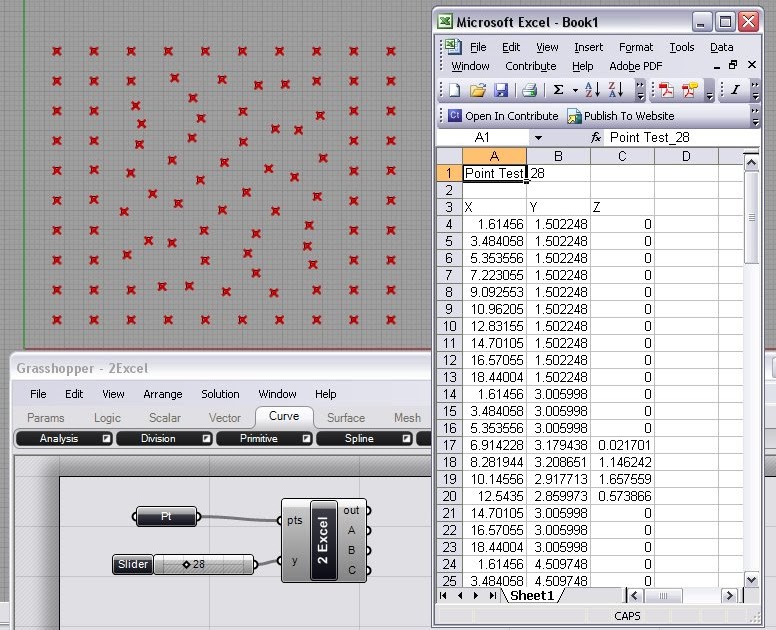Image resolution: width=776 pixels, height=630 pixels.
Task: Open the Grasshopper Solution menu
Action: pyautogui.click(x=220, y=394)
